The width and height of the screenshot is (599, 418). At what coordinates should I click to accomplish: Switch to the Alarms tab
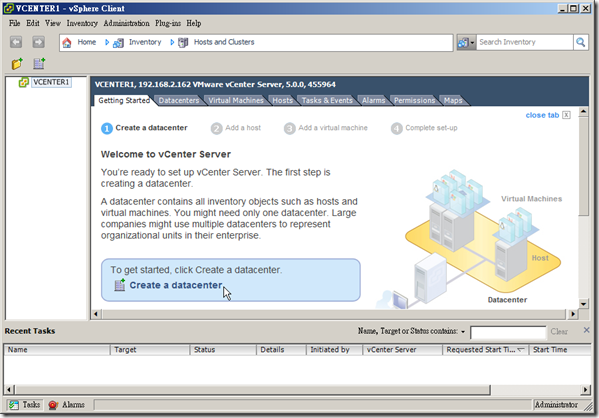[374, 100]
